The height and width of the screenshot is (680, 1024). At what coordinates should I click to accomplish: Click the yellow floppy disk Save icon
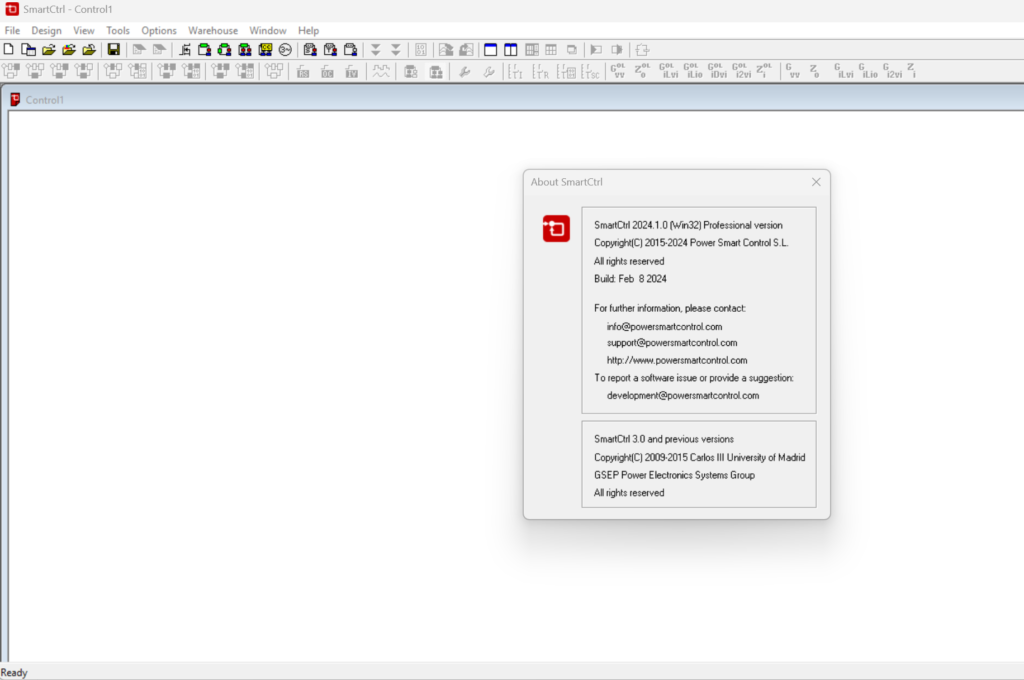coord(114,50)
